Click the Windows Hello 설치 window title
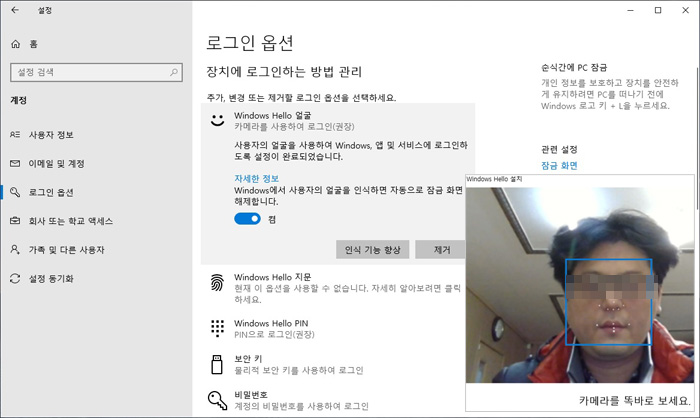 pyautogui.click(x=494, y=179)
